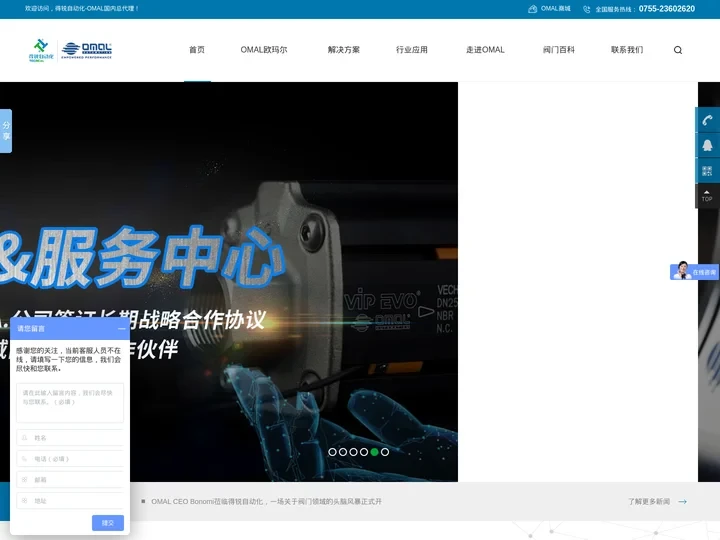Open the 行业应用 menu item
This screenshot has height=540, width=720.
412,50
